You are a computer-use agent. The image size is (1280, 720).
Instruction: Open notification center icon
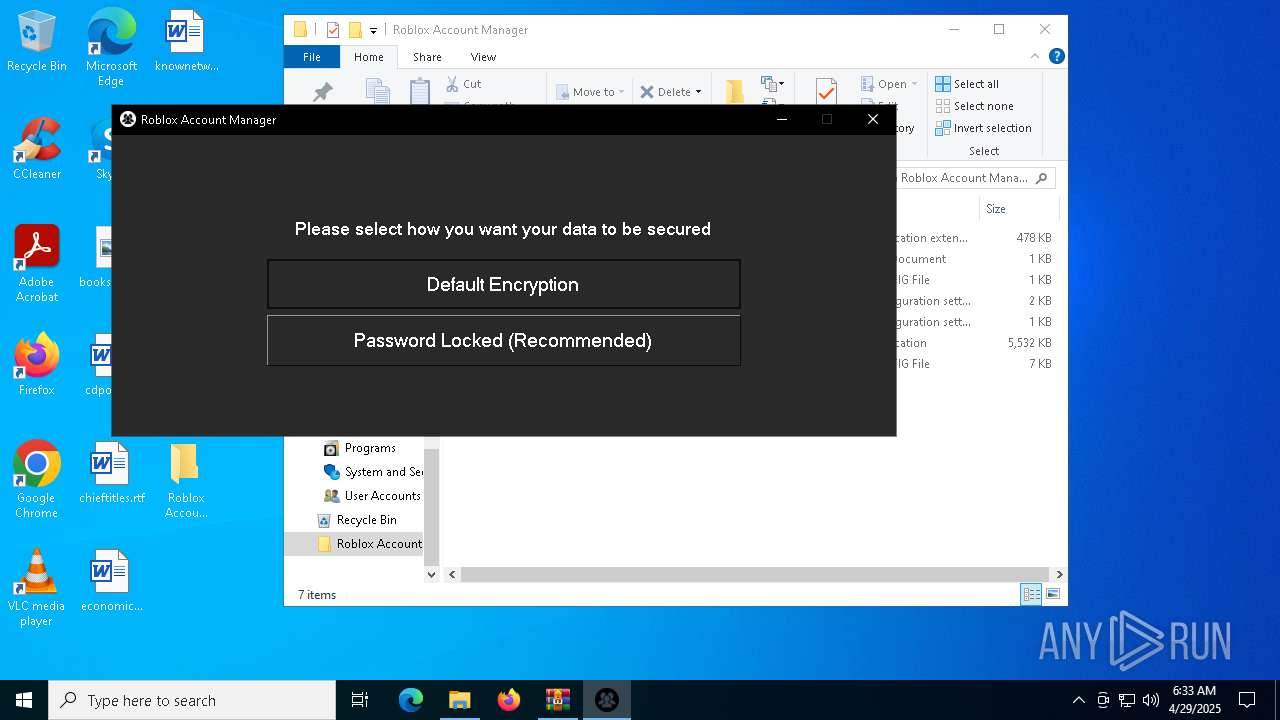(1247, 700)
